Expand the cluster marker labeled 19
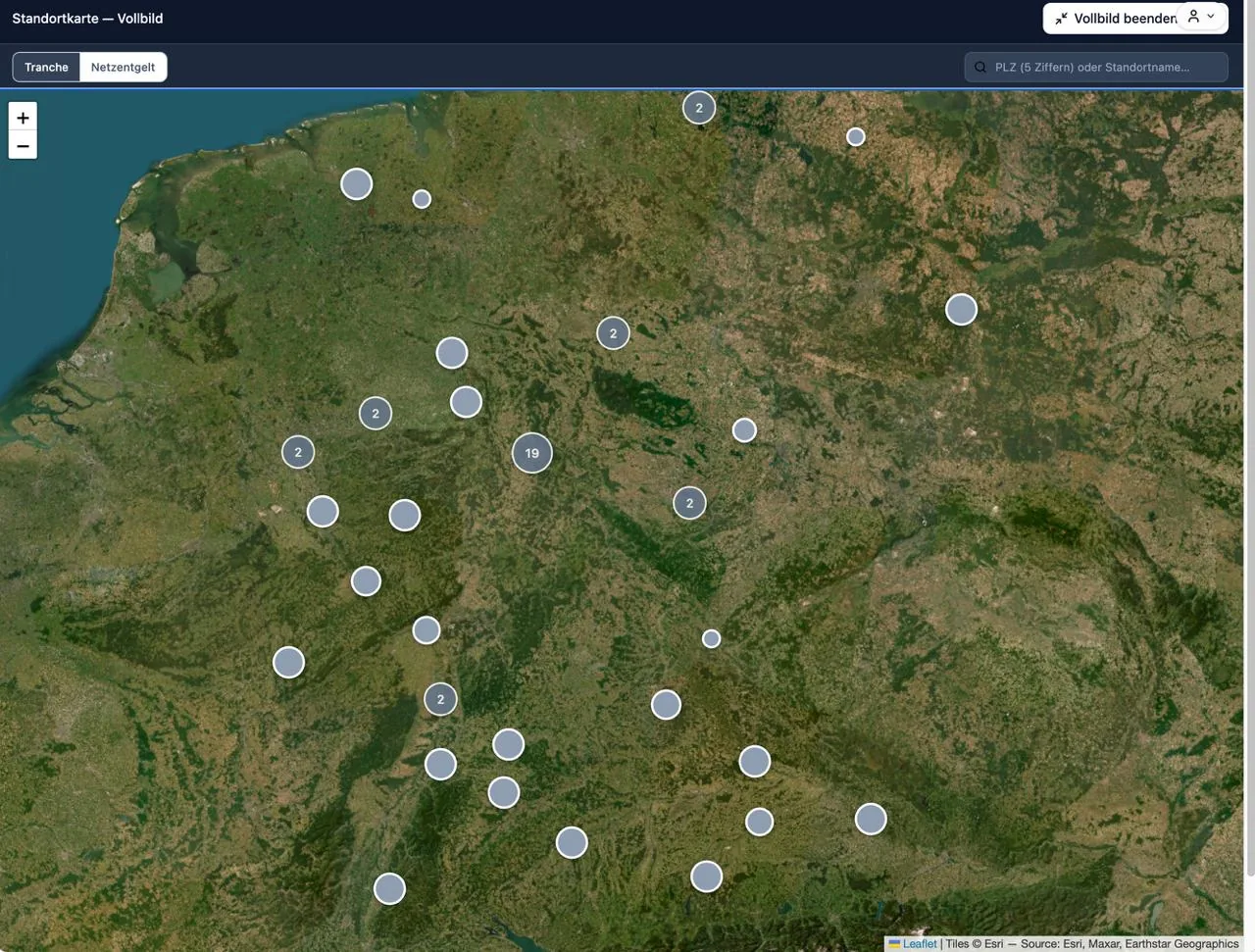The width and height of the screenshot is (1255, 952). point(531,453)
